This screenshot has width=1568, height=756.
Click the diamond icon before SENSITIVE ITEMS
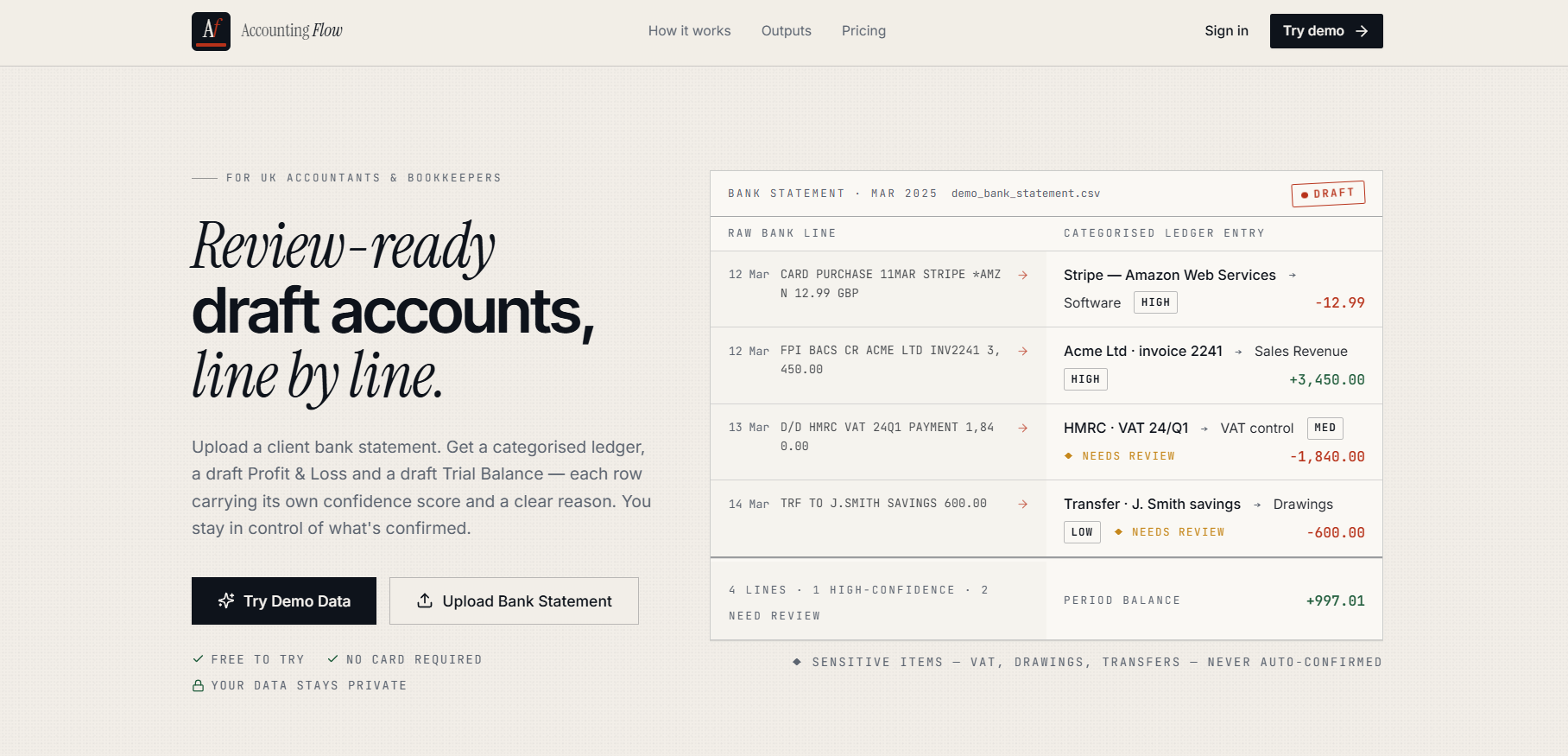[x=797, y=662]
